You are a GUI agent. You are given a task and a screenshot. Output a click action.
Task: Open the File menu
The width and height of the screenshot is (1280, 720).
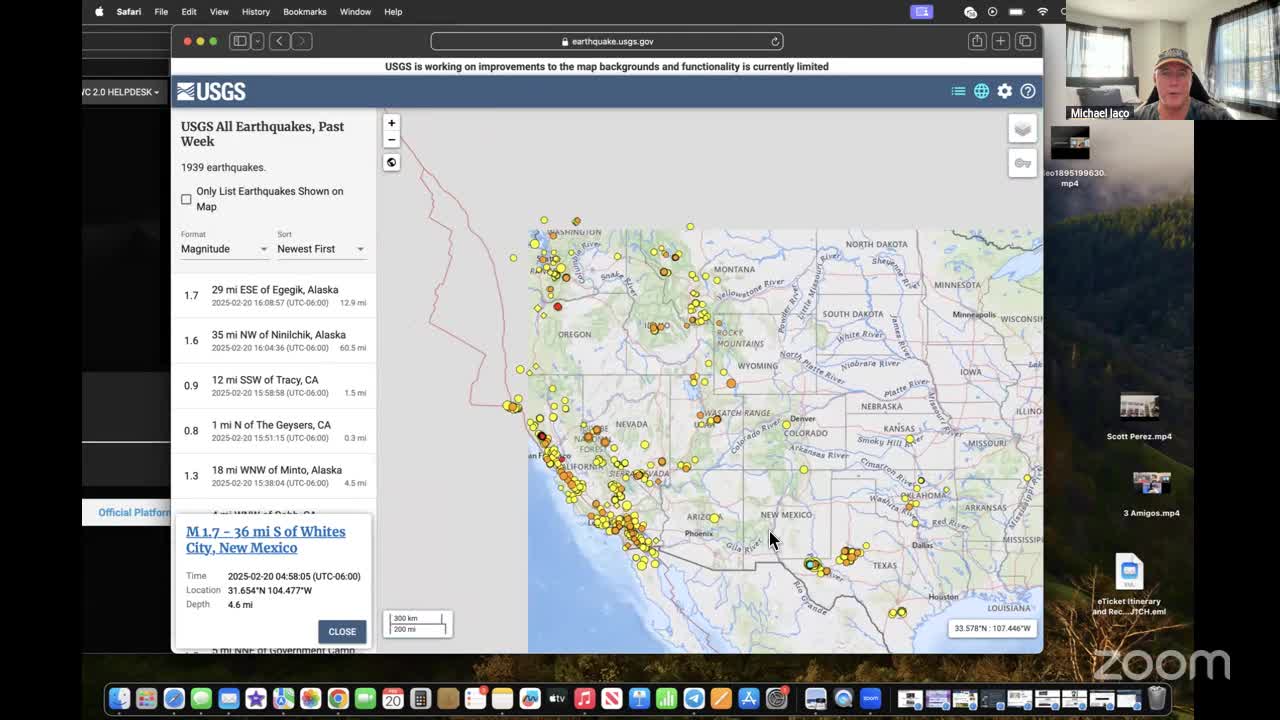(x=161, y=12)
